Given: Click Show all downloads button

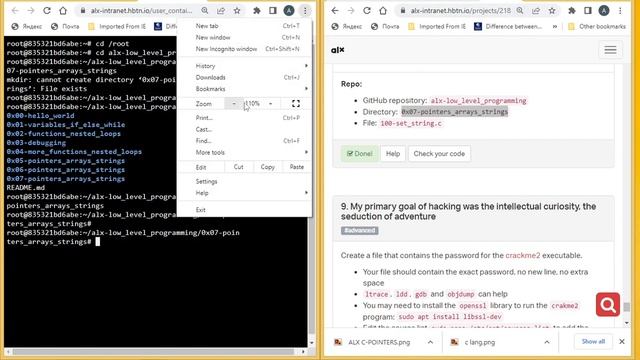Looking at the screenshot, I should point(593,342).
